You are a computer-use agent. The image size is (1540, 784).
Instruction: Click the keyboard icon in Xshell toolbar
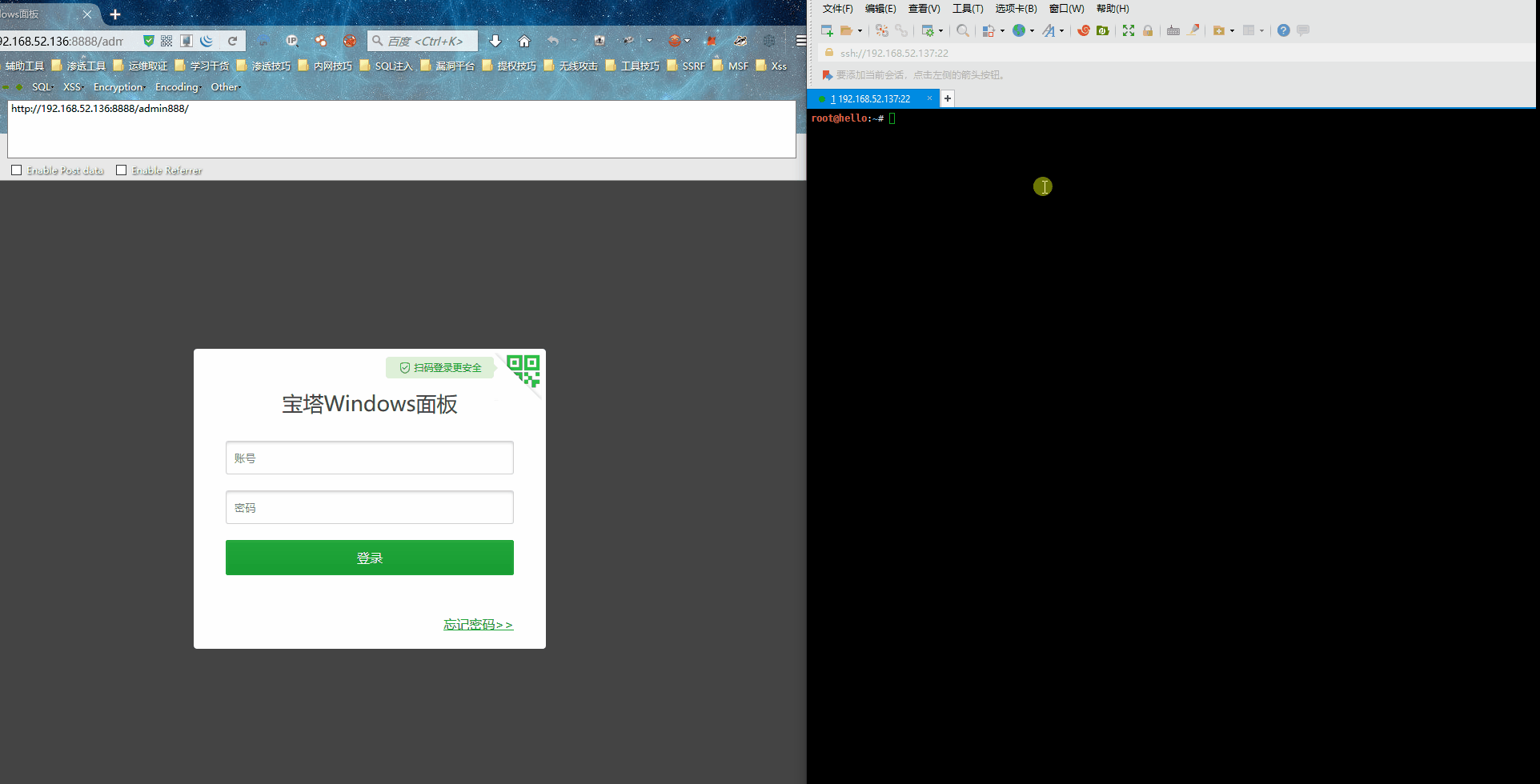pos(1173,30)
